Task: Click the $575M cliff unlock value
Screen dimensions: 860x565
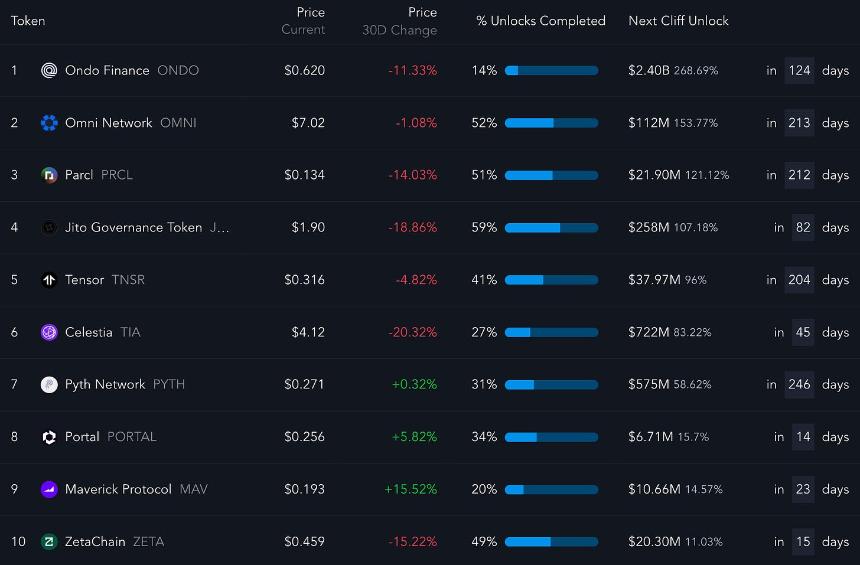Action: 649,385
